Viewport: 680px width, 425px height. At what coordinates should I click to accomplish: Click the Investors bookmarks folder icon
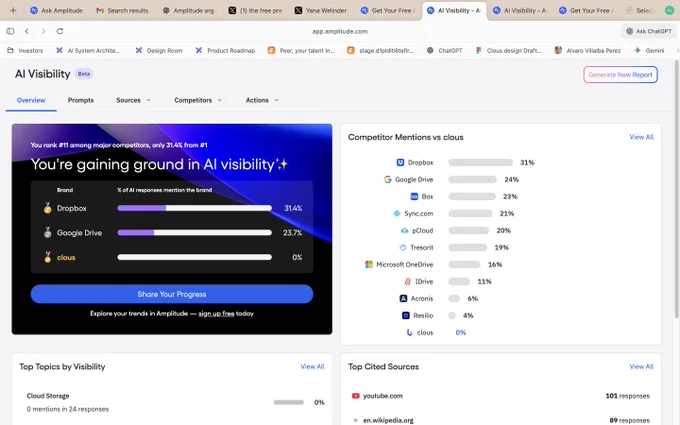(10, 50)
